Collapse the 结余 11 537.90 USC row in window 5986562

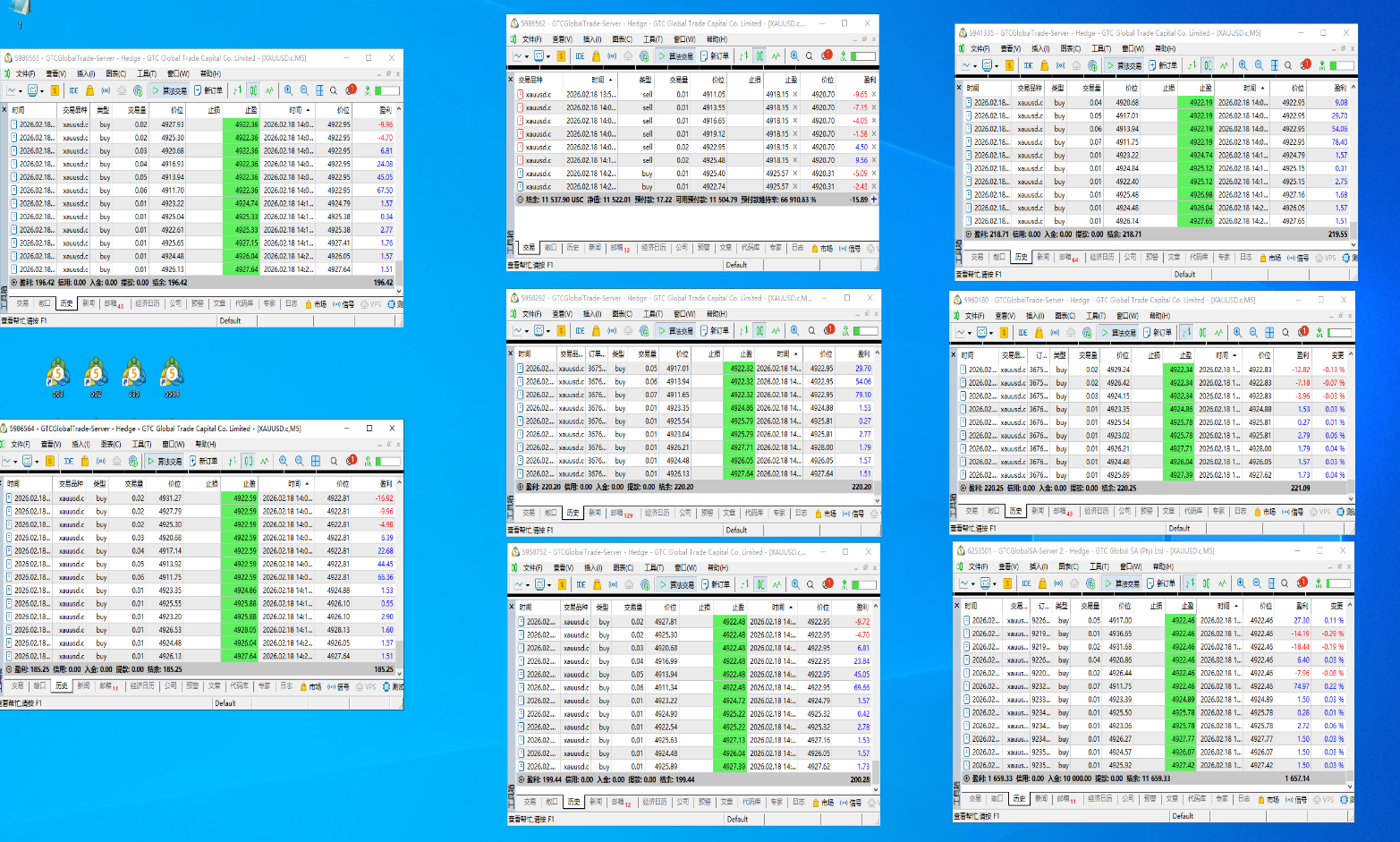[521, 200]
